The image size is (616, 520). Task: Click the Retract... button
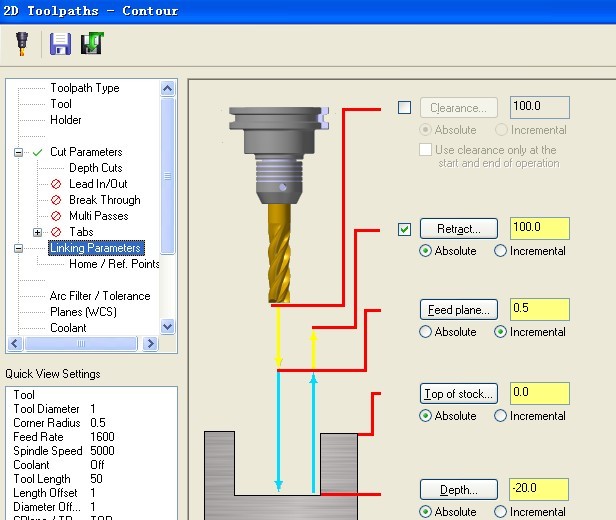[x=459, y=229]
